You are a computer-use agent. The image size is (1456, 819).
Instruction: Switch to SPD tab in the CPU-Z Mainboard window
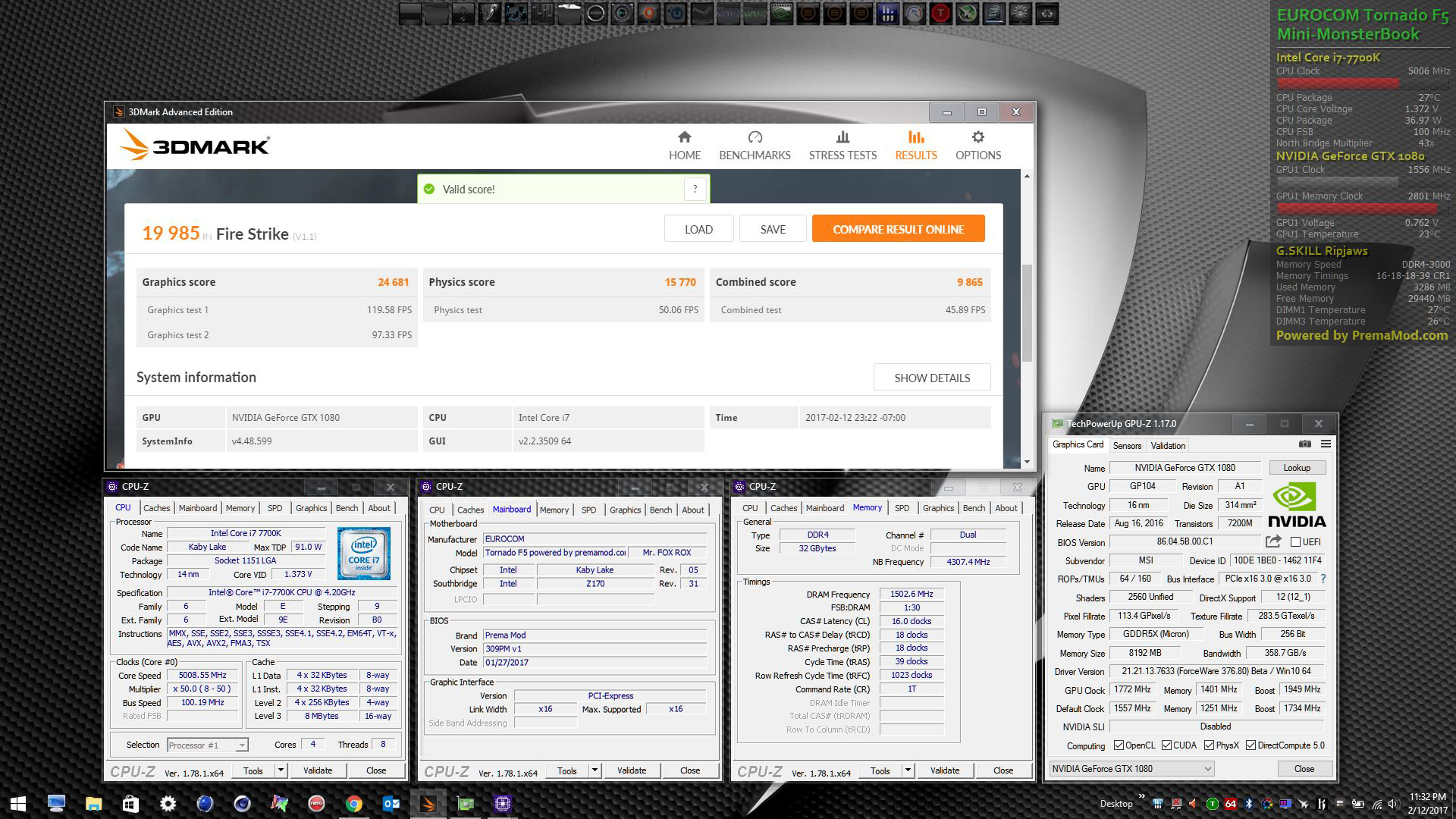point(588,510)
